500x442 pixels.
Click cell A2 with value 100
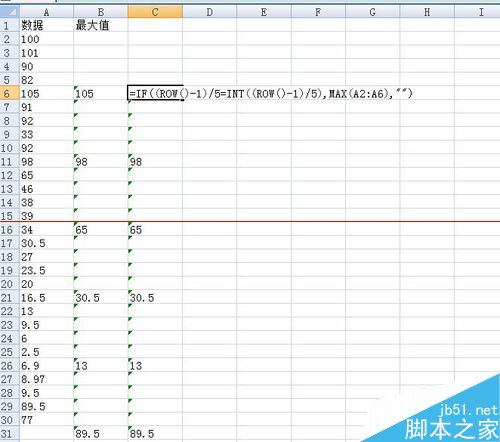pyautogui.click(x=47, y=39)
